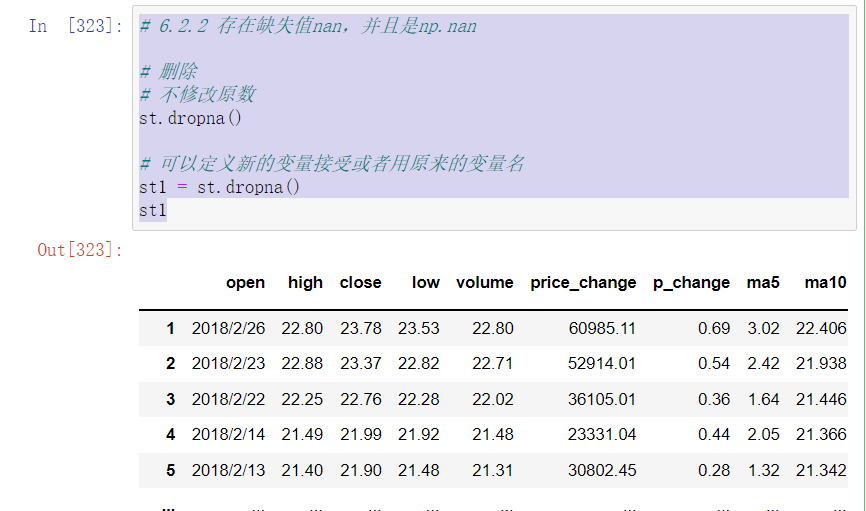Image resolution: width=866 pixels, height=511 pixels.
Task: Click the cell value 0.54
Action: click(x=714, y=364)
